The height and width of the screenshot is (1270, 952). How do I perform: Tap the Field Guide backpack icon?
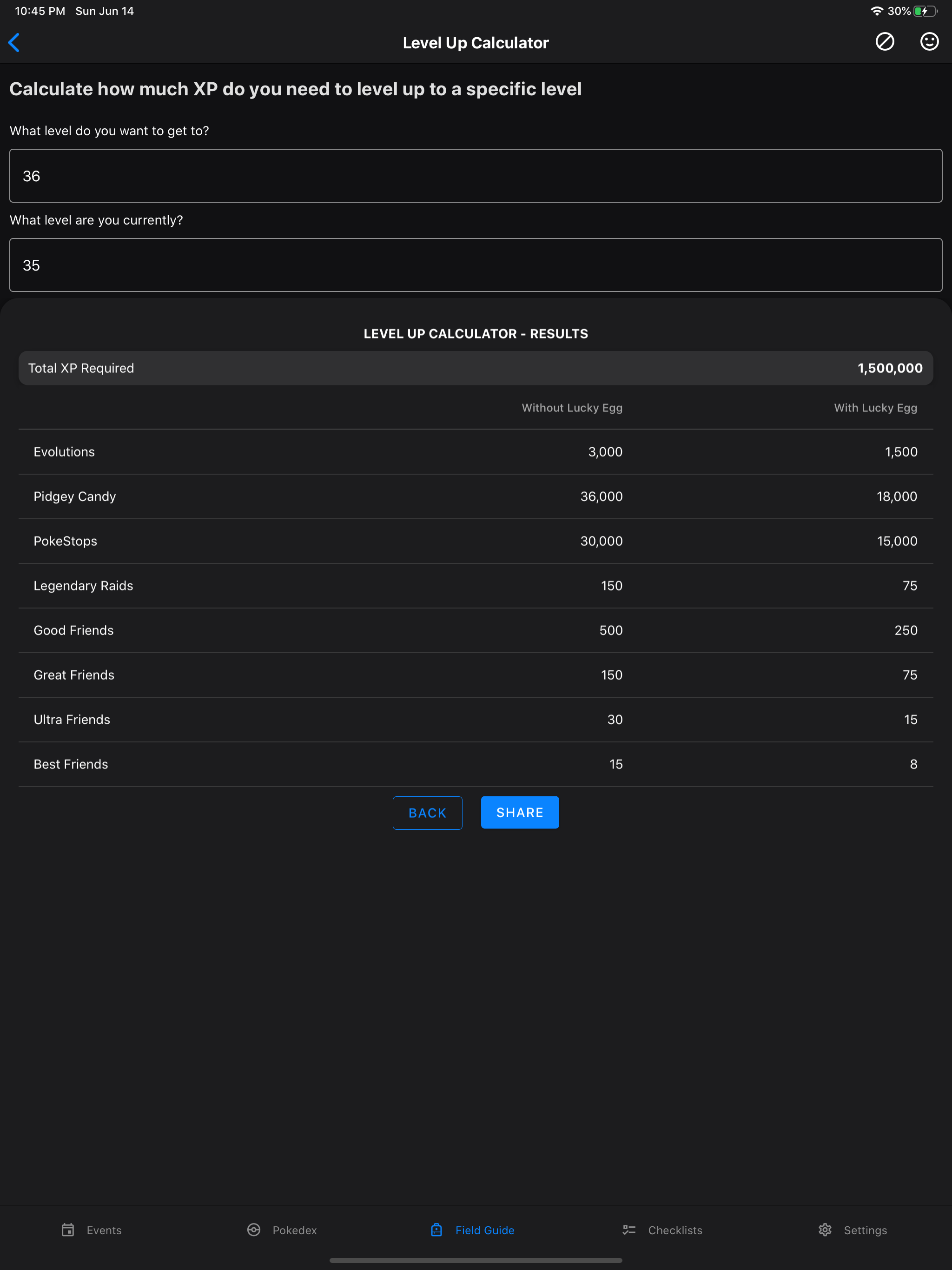(x=436, y=1229)
